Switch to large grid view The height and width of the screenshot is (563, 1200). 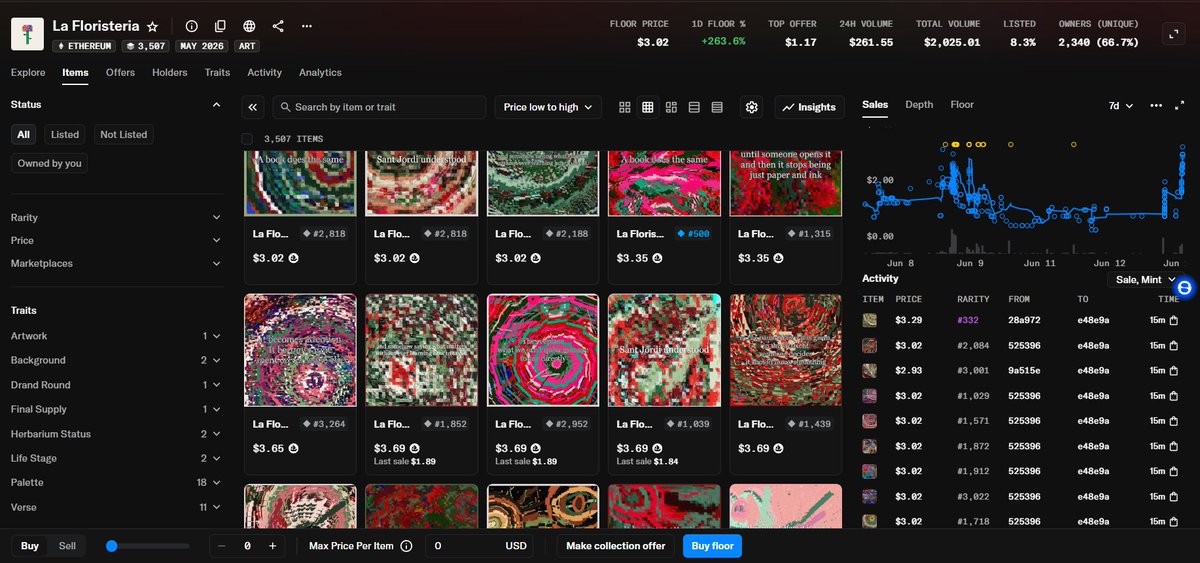[625, 107]
